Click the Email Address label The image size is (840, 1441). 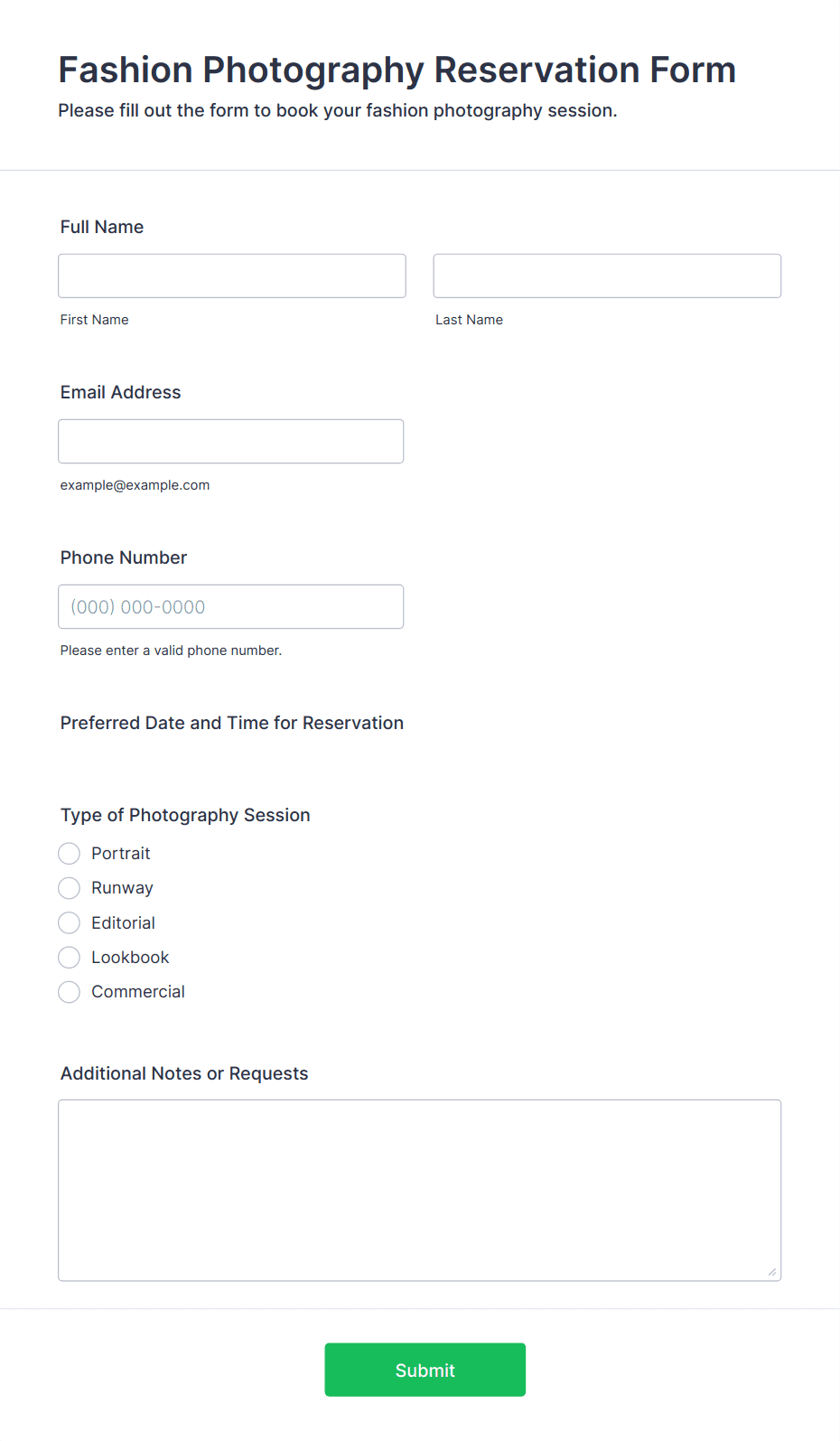(x=121, y=392)
